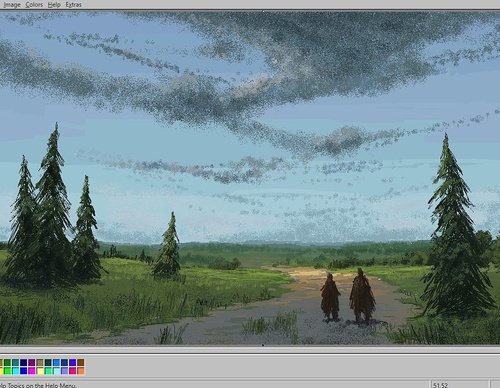Pick the spring green palette color

[48, 371]
